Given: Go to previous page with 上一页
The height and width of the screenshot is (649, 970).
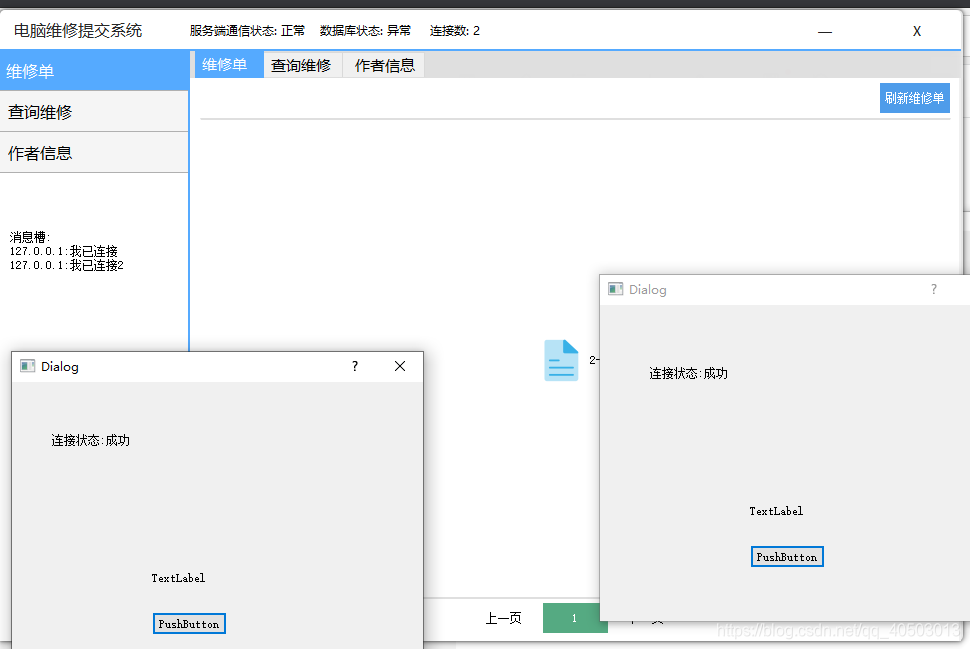Looking at the screenshot, I should [x=504, y=618].
